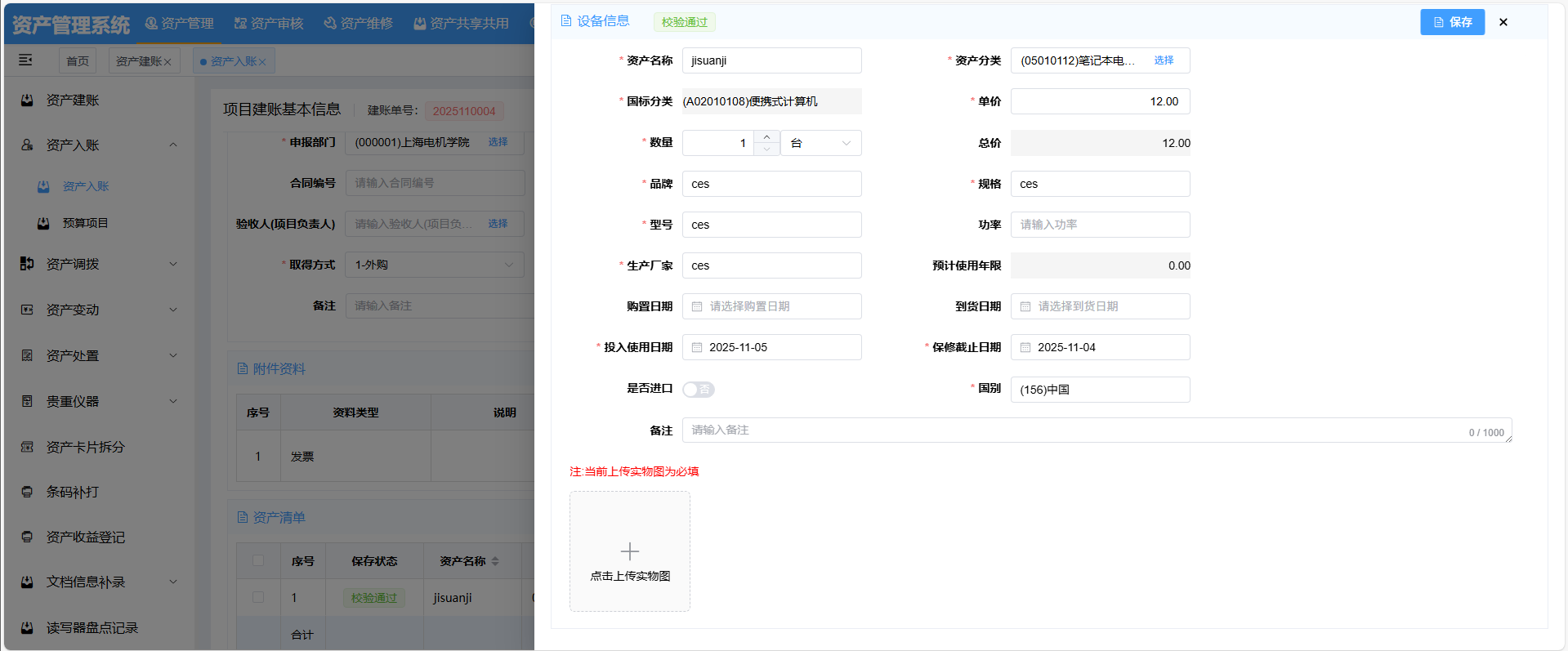Screen dimensions: 1568x651
Task: Click the 资产卡片拆分 sidebar icon
Action: (x=27, y=447)
